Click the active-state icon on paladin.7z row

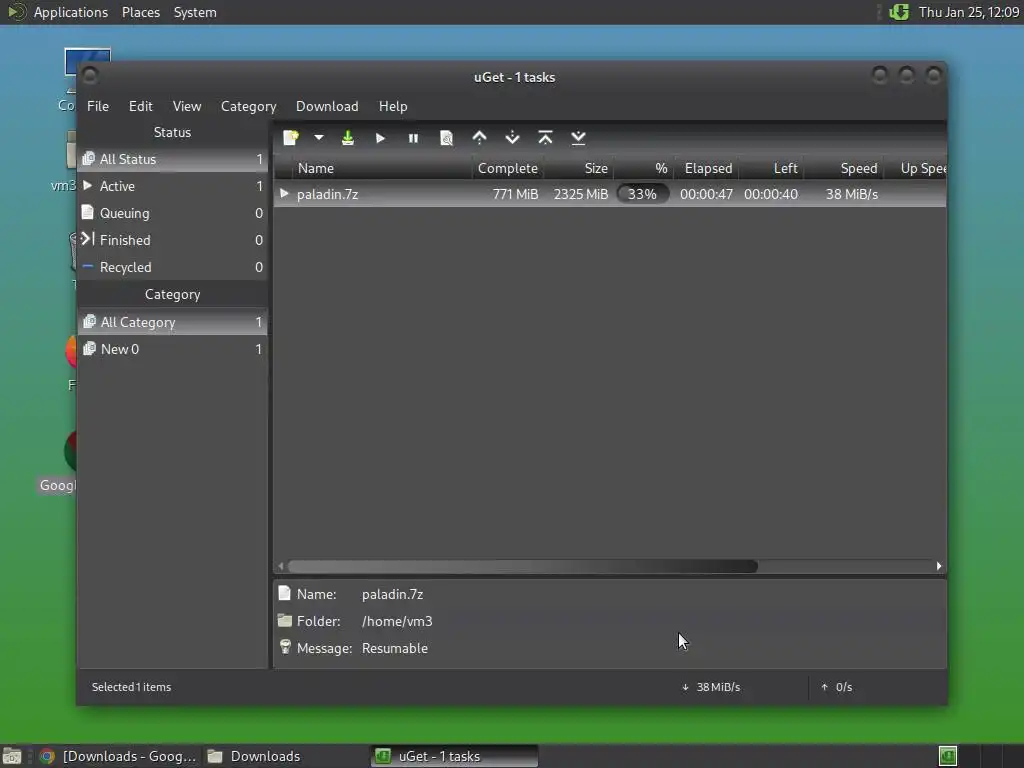284,193
